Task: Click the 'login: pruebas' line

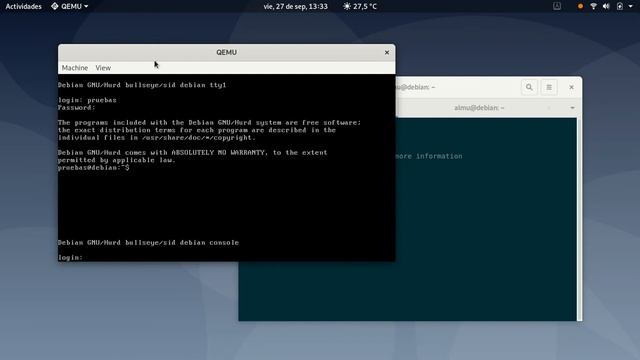Action: pyautogui.click(x=87, y=100)
